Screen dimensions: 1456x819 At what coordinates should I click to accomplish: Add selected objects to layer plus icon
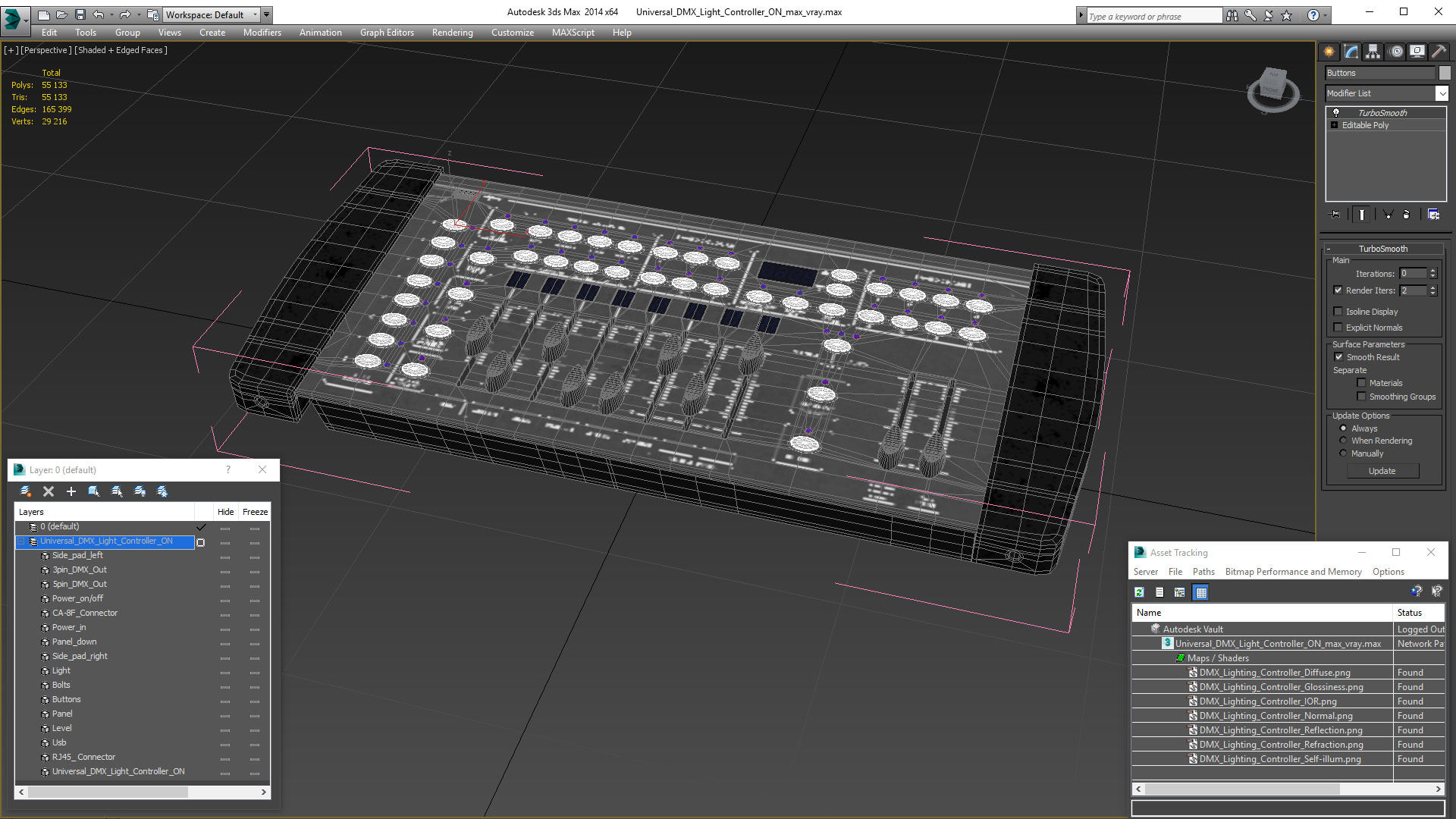tap(71, 491)
